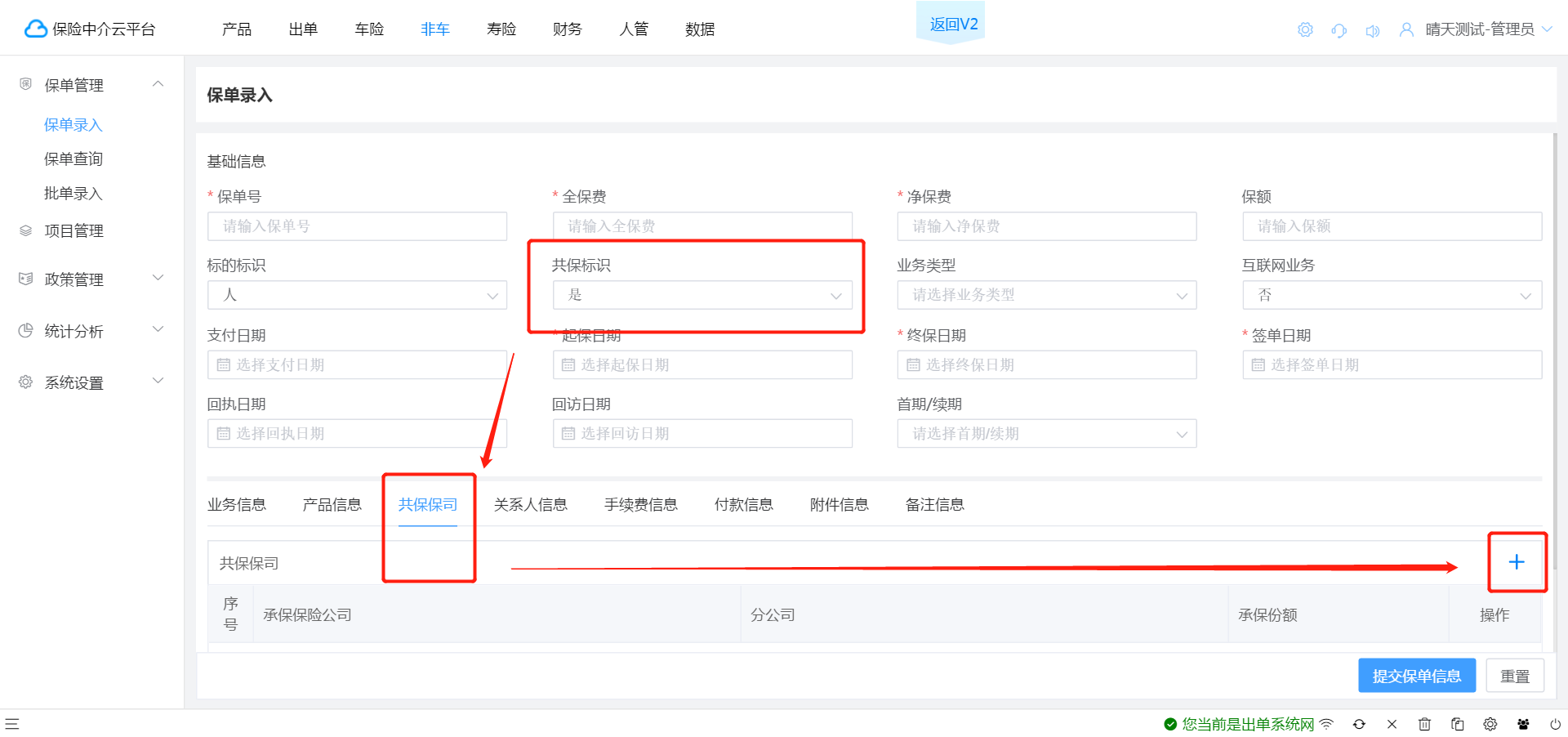Image resolution: width=1568 pixels, height=737 pixels.
Task: Switch to the 业务信息 tab
Action: coord(237,505)
